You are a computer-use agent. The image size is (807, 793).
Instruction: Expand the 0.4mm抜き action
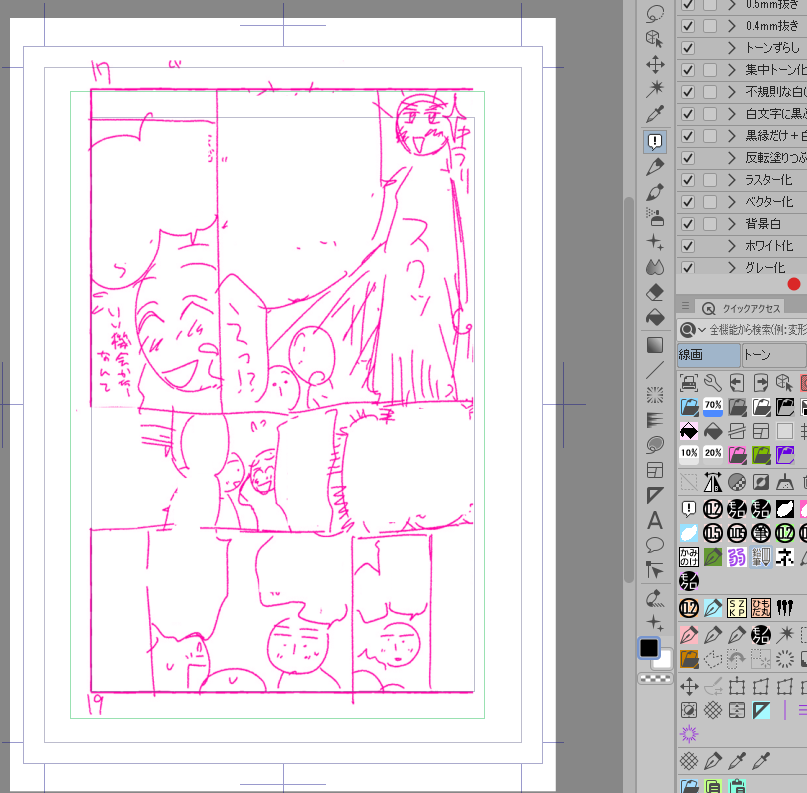tap(732, 26)
